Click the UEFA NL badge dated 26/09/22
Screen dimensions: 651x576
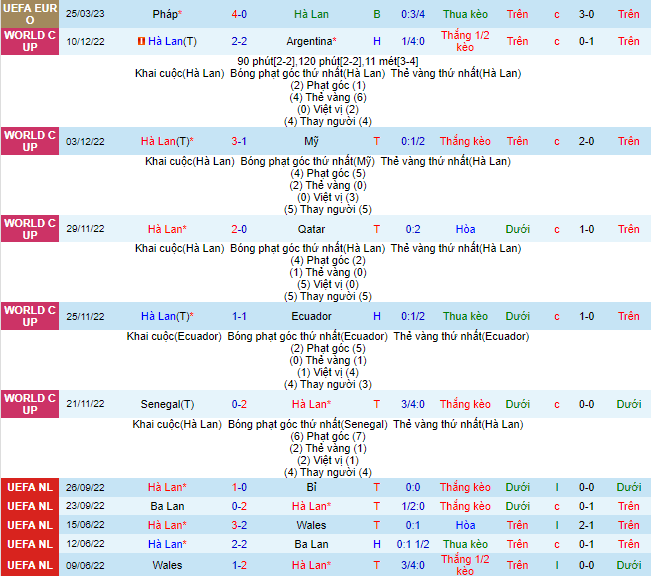(29, 487)
